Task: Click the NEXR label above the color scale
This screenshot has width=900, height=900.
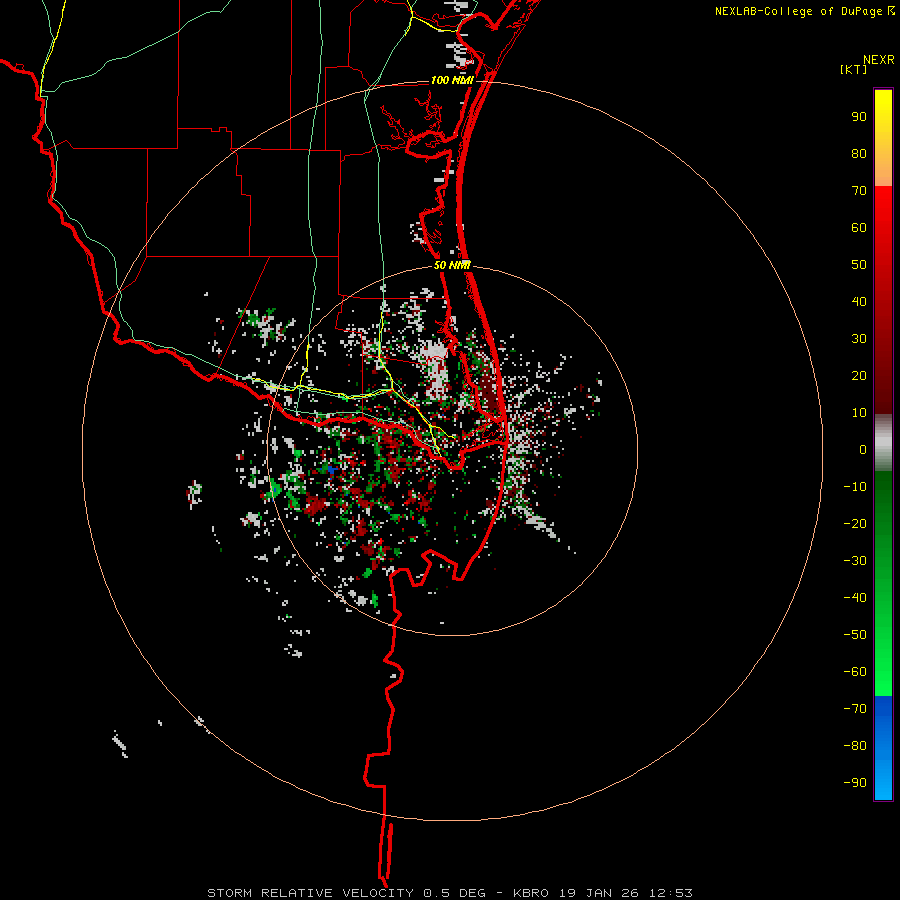Action: point(878,60)
